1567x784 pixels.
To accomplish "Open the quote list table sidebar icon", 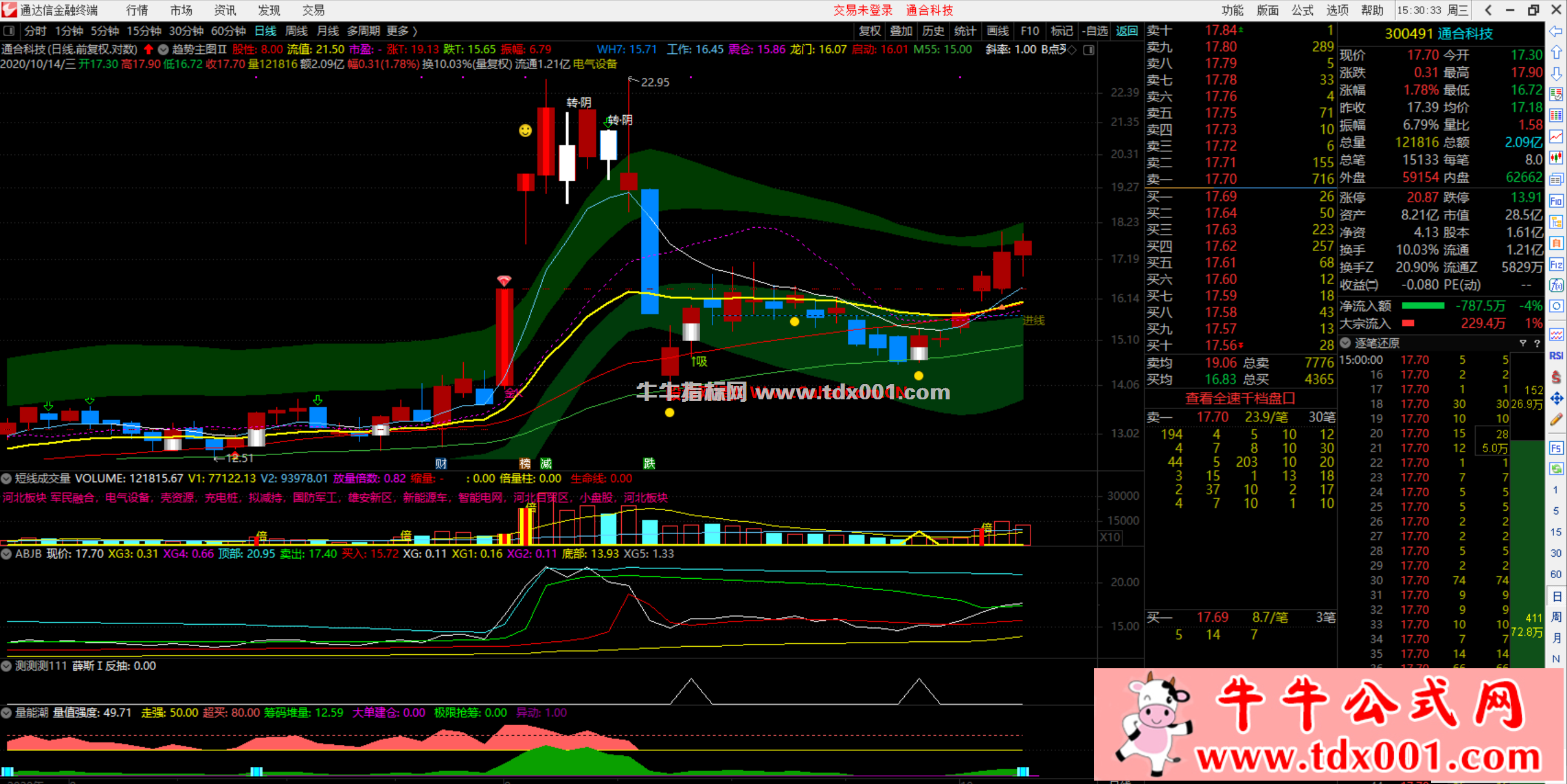I will click(1556, 116).
